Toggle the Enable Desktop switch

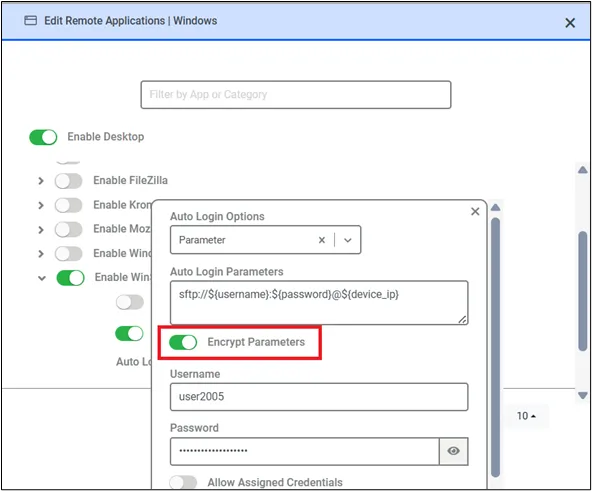pos(43,137)
